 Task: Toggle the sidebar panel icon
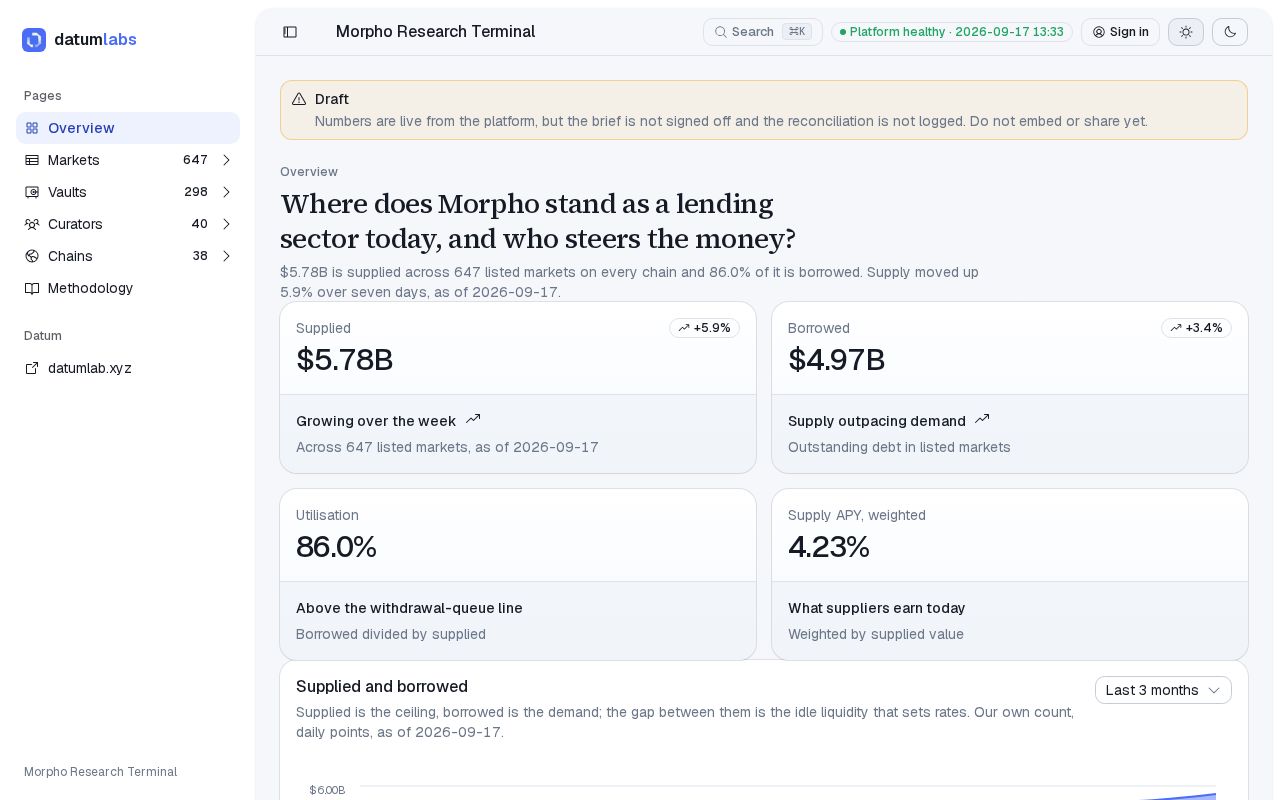(x=290, y=32)
